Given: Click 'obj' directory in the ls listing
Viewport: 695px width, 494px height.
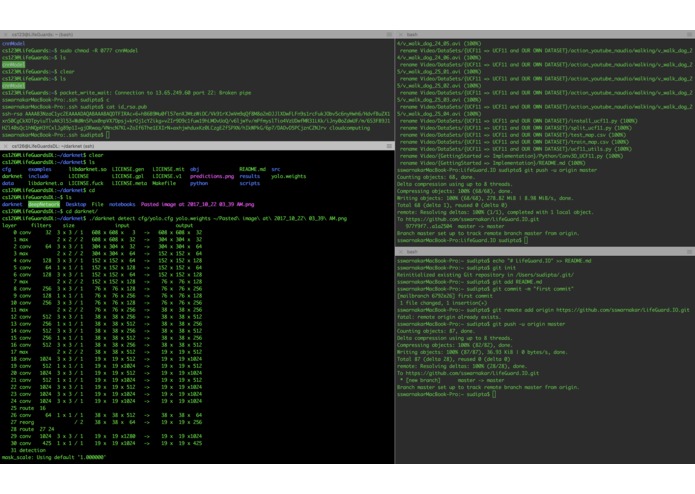Looking at the screenshot, I should [195, 169].
